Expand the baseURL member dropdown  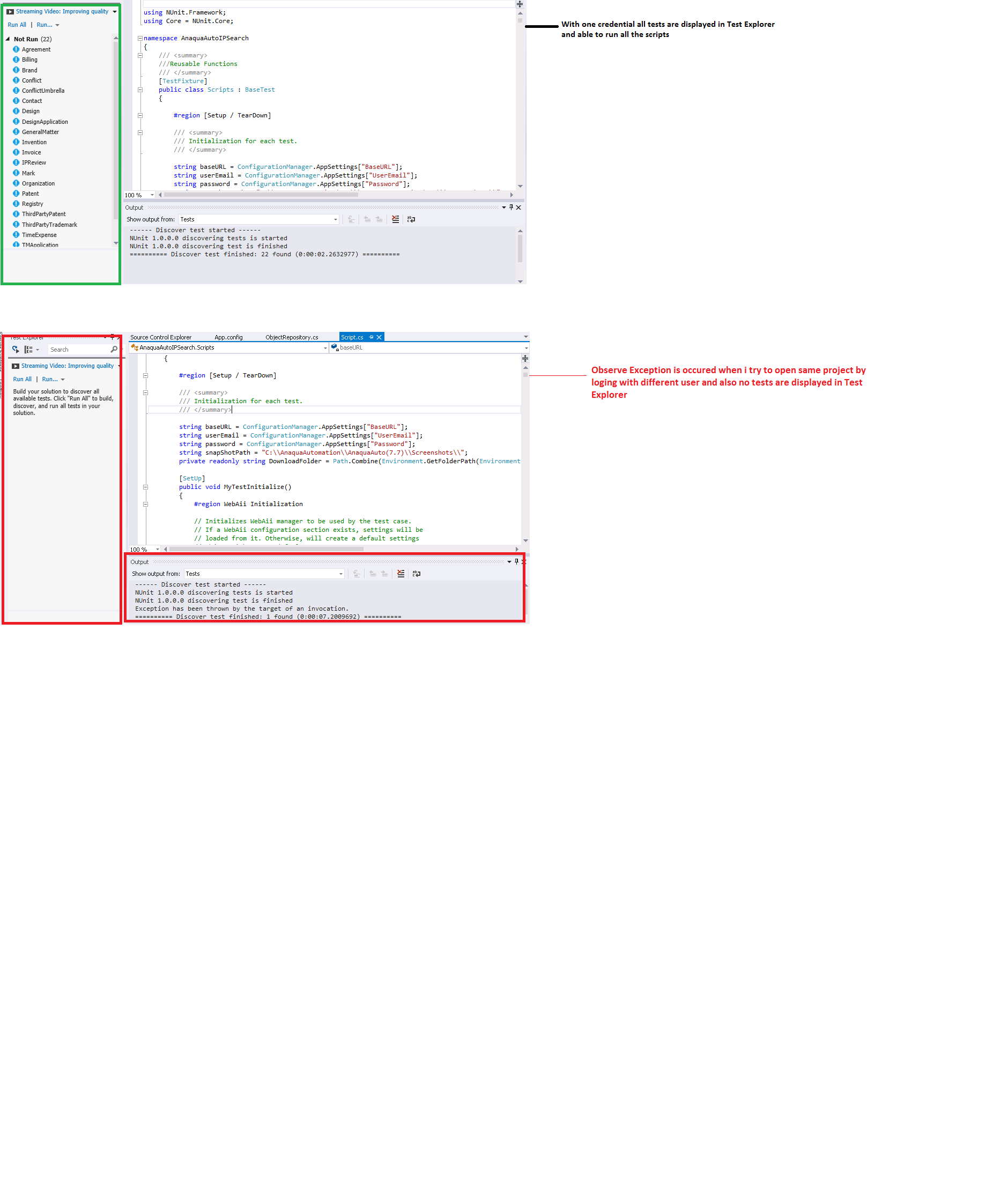point(525,348)
